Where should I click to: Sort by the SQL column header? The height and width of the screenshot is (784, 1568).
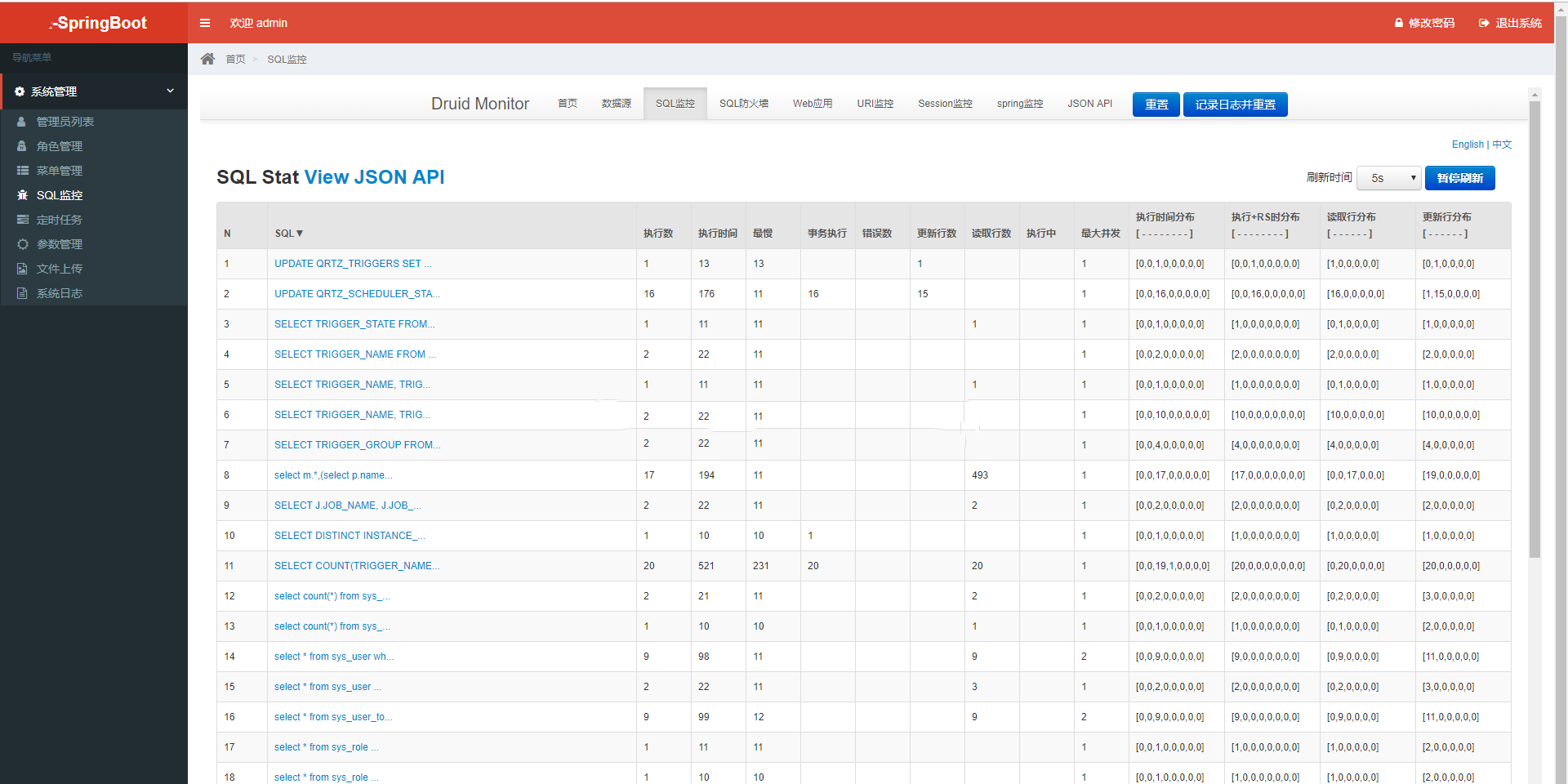288,234
